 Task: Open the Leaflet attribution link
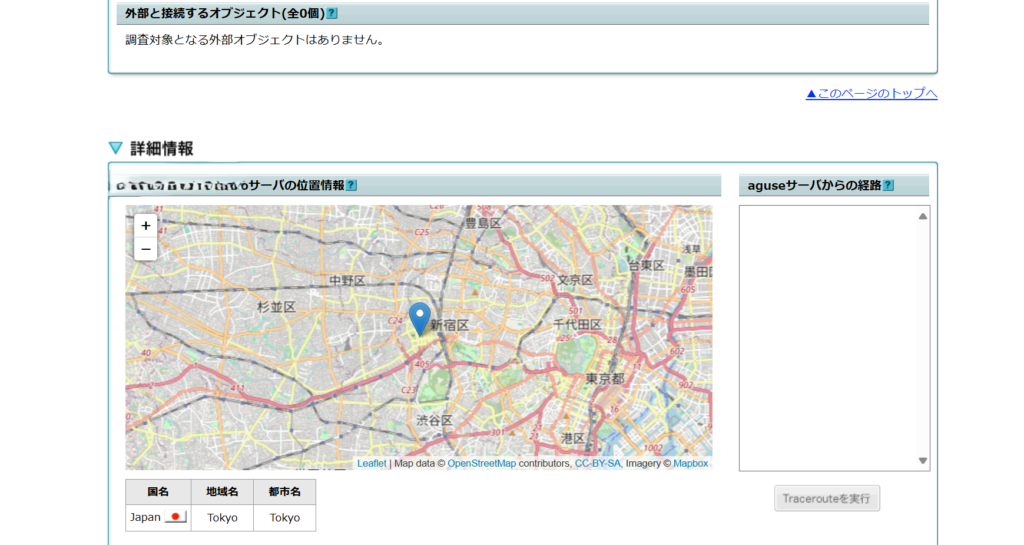coord(372,463)
